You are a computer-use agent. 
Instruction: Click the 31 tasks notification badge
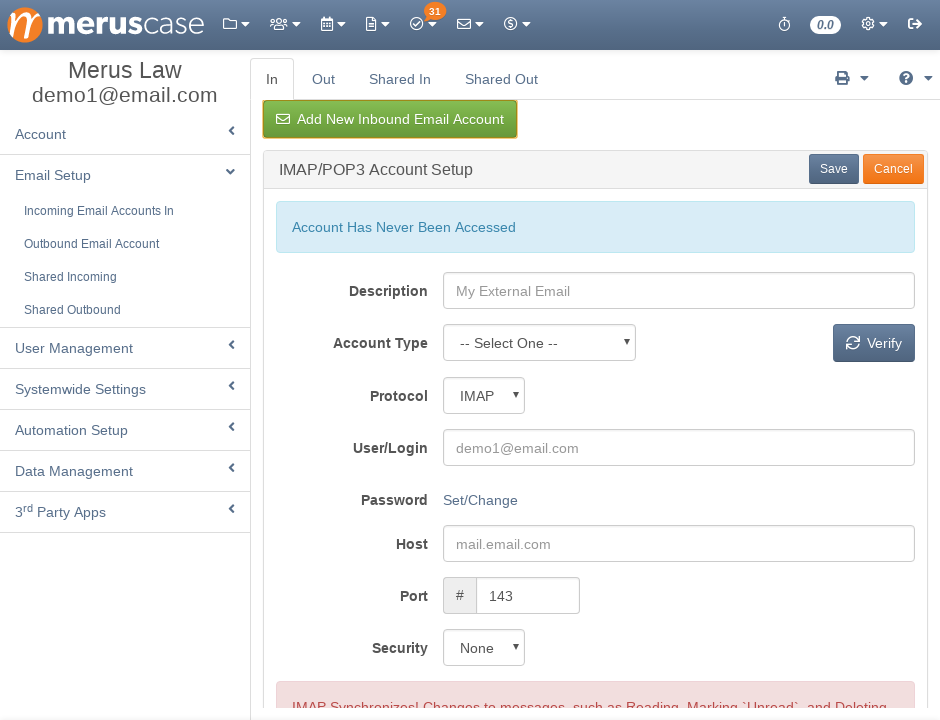pyautogui.click(x=435, y=11)
